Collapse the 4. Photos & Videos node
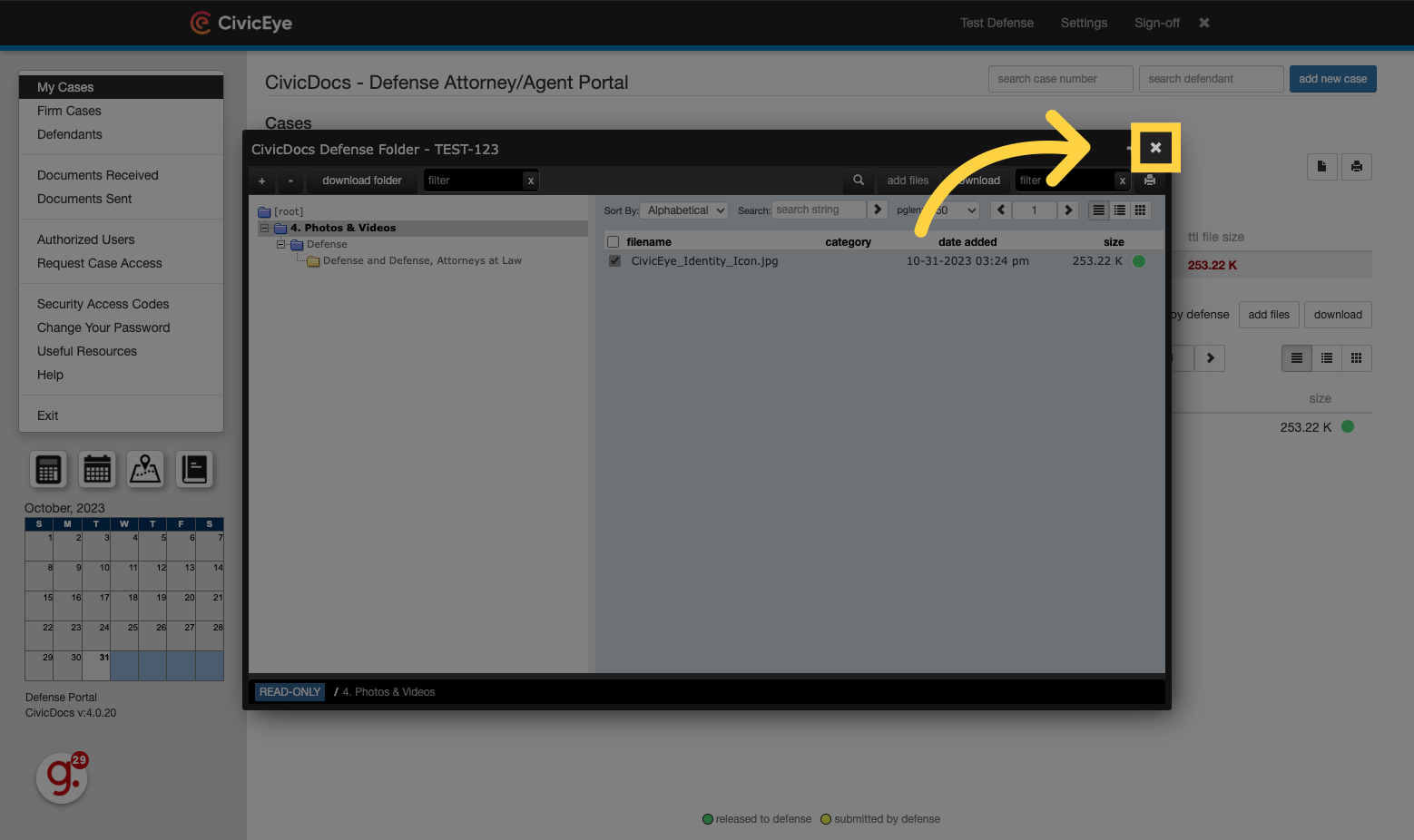Screen dimensions: 1414x840 click(265, 228)
